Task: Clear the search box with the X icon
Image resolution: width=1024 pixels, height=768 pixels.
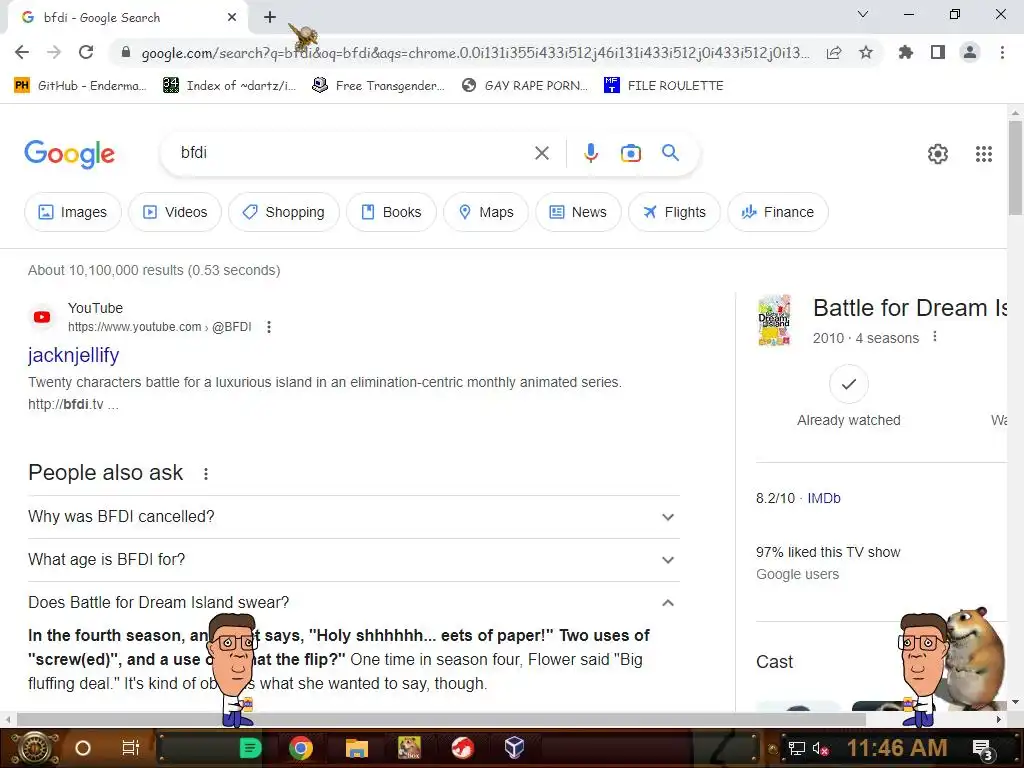Action: pyautogui.click(x=541, y=153)
